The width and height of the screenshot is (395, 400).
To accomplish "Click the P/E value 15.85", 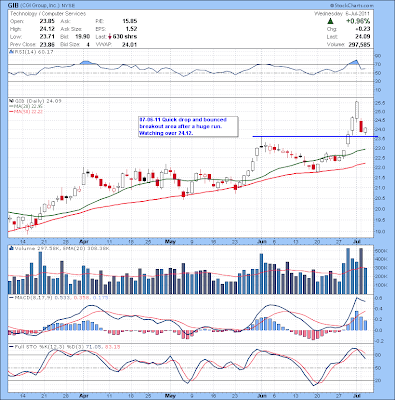I will [x=129, y=21].
